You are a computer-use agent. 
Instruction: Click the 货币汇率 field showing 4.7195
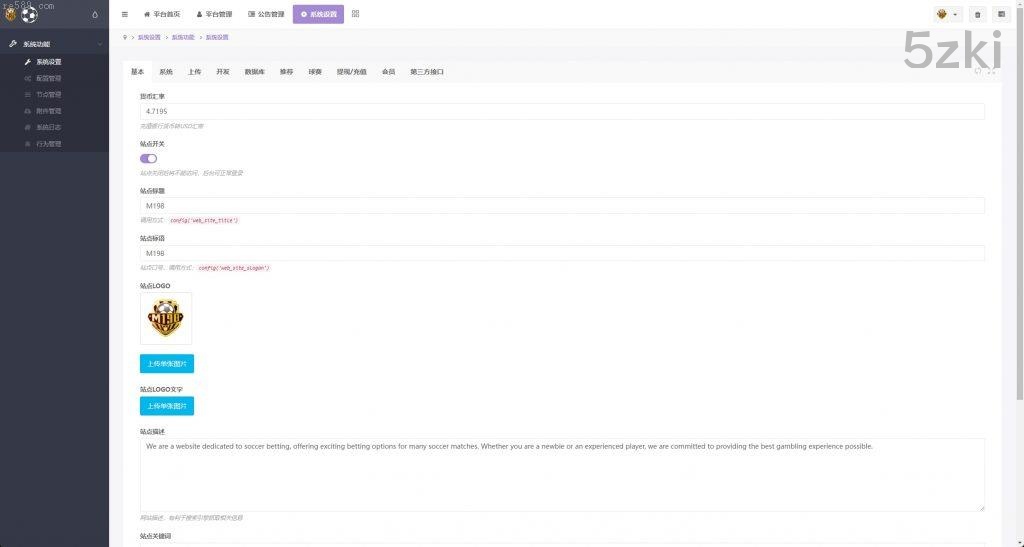coord(562,112)
